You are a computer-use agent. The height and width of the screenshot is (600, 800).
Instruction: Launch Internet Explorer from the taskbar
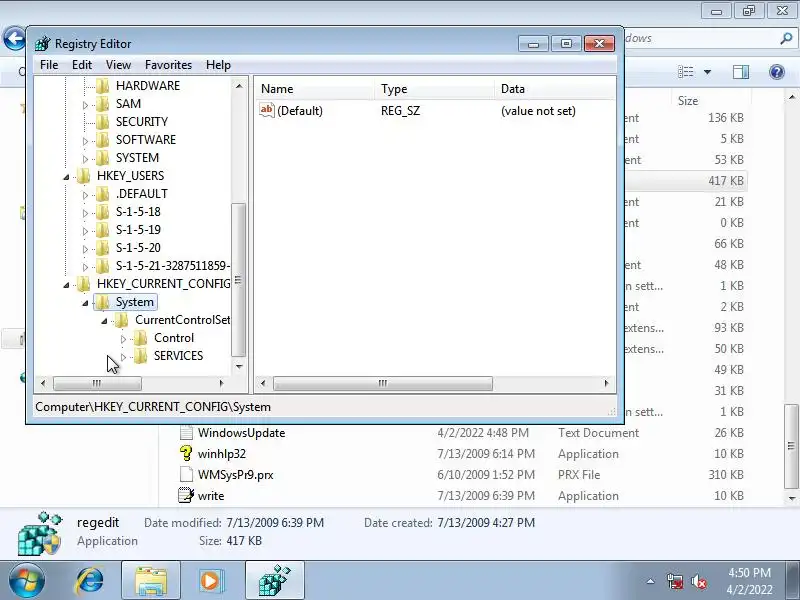click(x=90, y=581)
